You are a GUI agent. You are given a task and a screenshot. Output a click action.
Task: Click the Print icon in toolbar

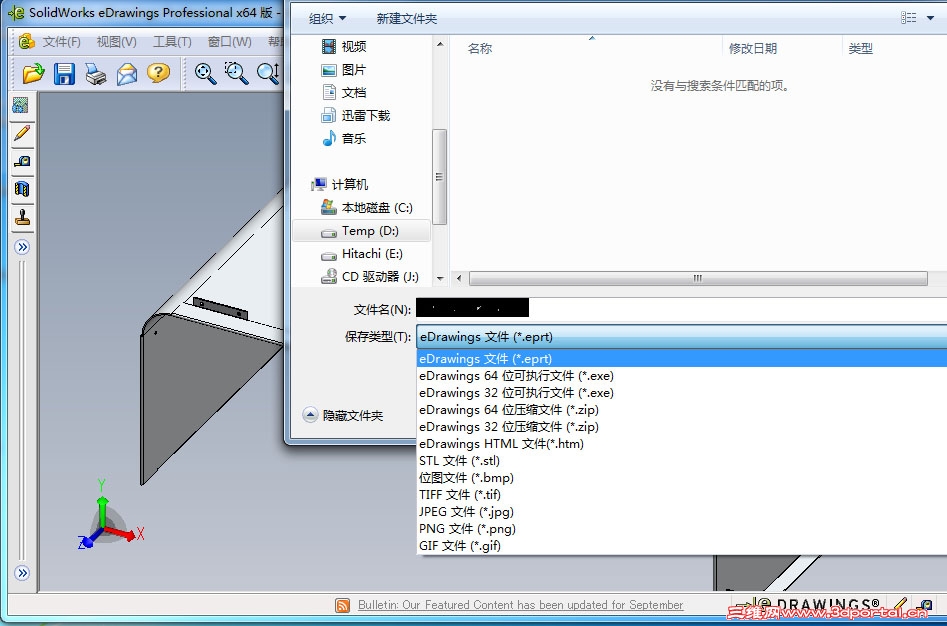95,74
